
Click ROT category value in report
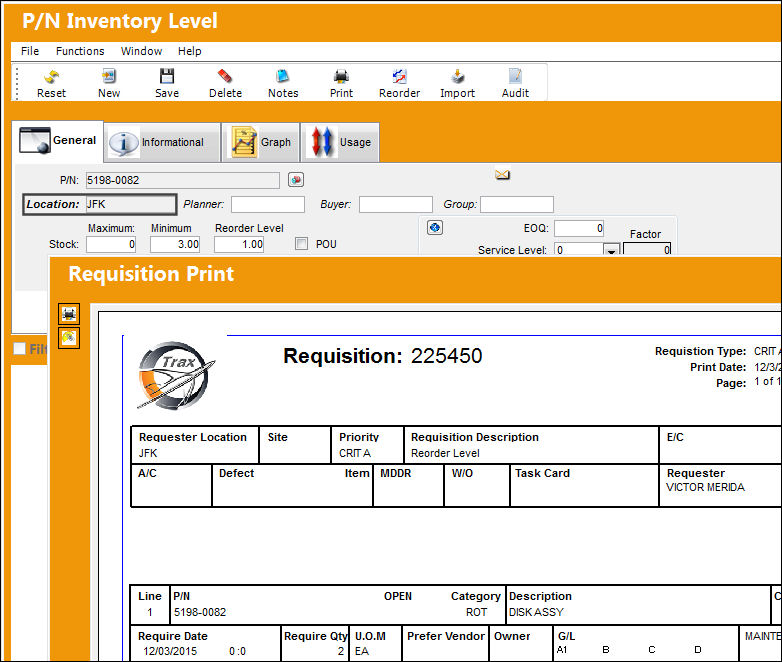point(476,612)
